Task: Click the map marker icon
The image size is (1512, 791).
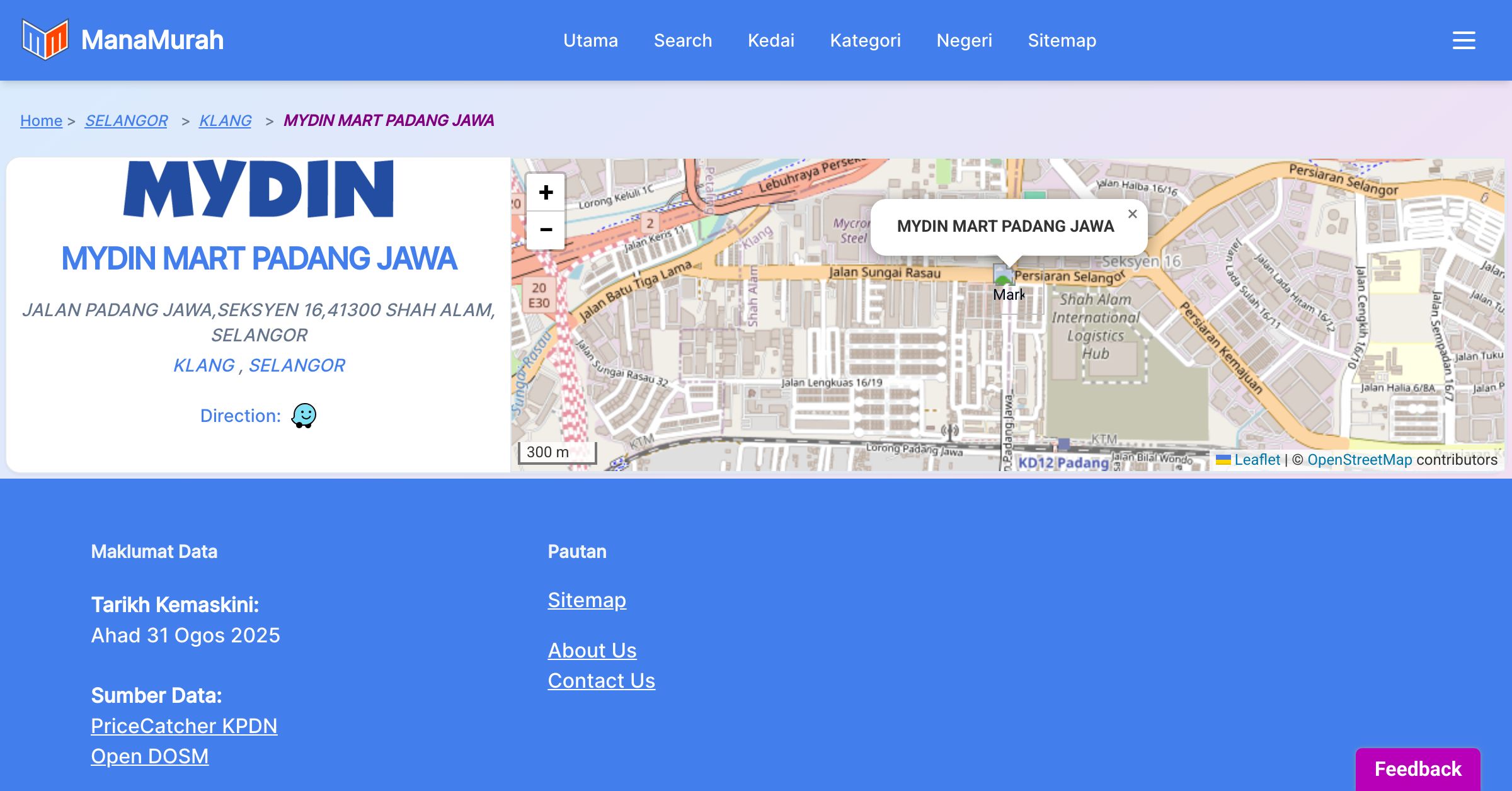Action: click(x=1009, y=285)
